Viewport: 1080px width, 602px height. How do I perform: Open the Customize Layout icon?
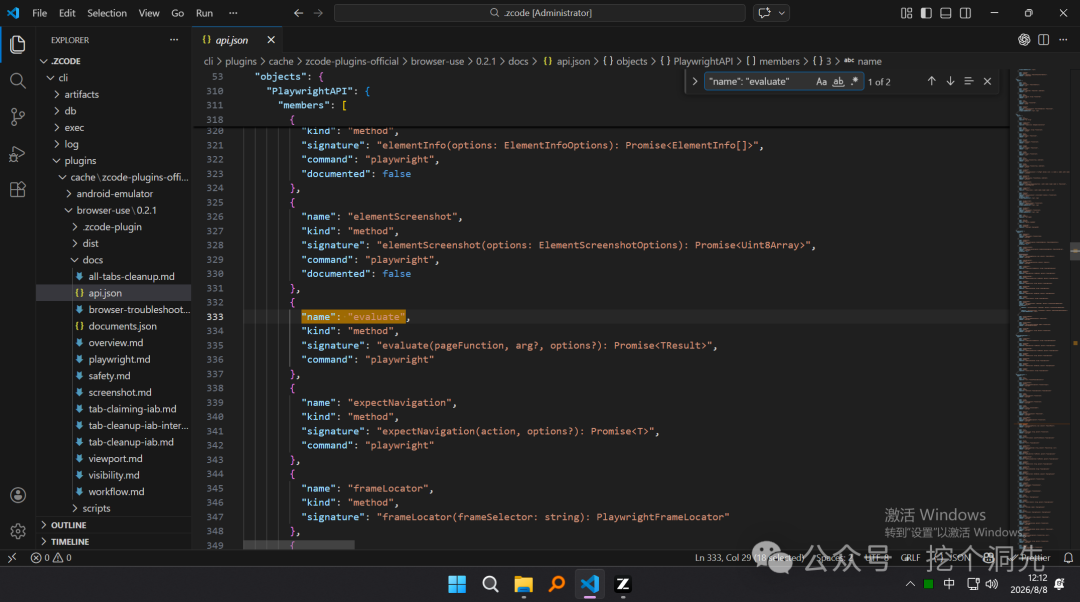[x=906, y=13]
